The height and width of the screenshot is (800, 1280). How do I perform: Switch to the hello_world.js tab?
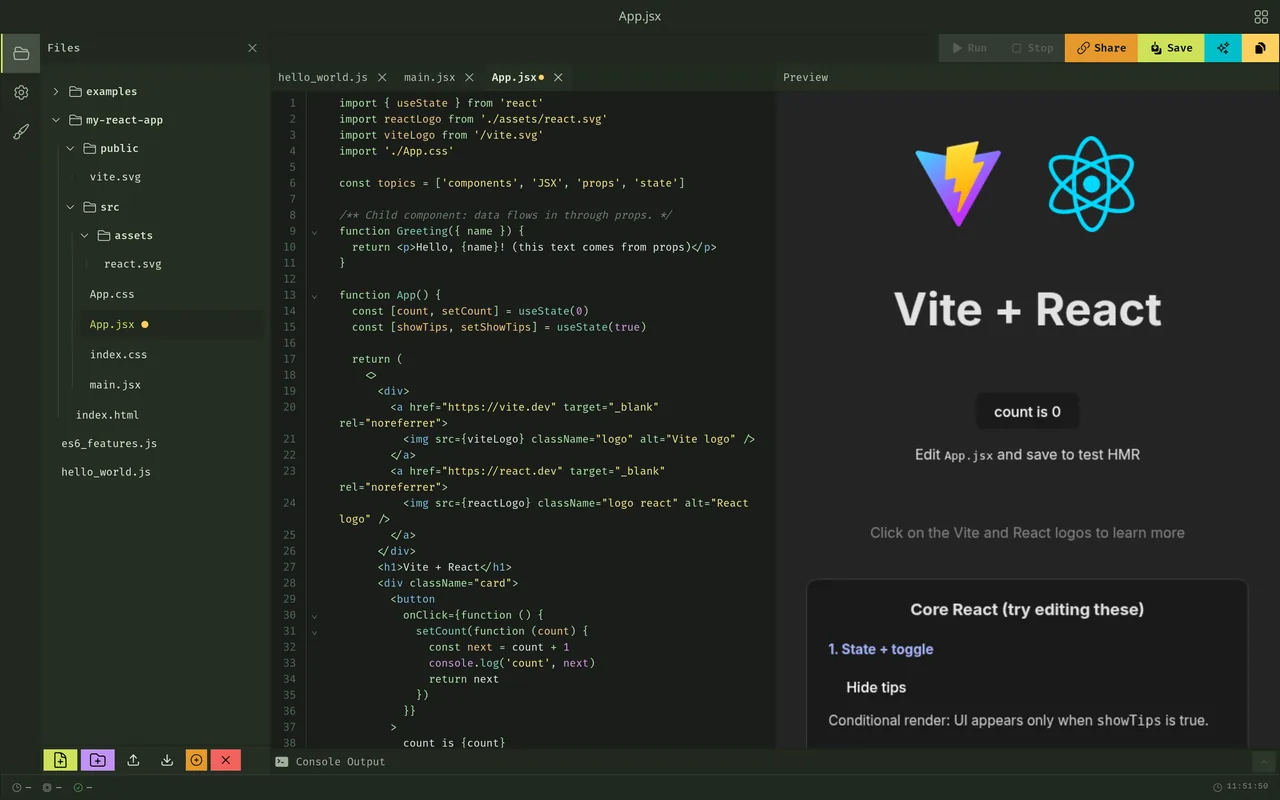(322, 77)
